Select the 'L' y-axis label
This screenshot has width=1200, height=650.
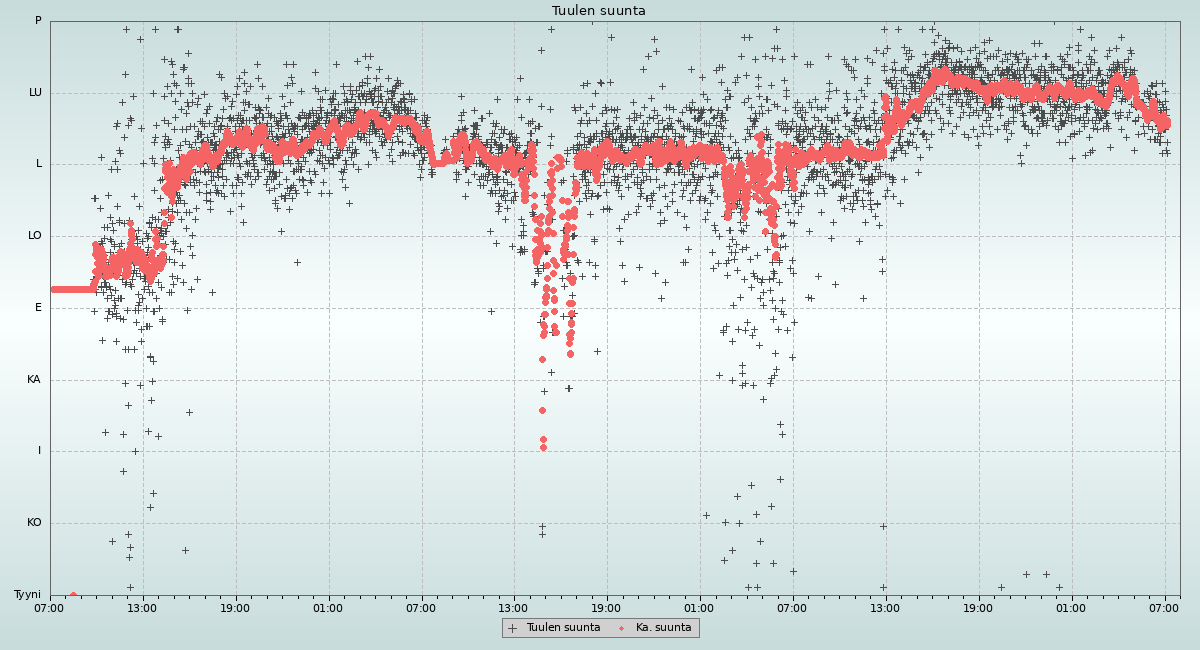click(x=39, y=164)
